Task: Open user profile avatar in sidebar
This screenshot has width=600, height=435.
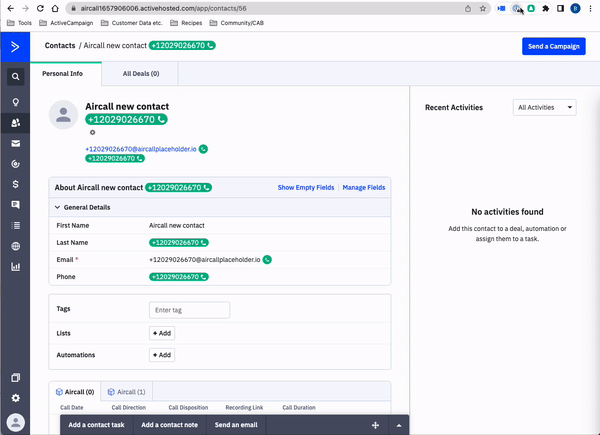Action: pos(16,422)
